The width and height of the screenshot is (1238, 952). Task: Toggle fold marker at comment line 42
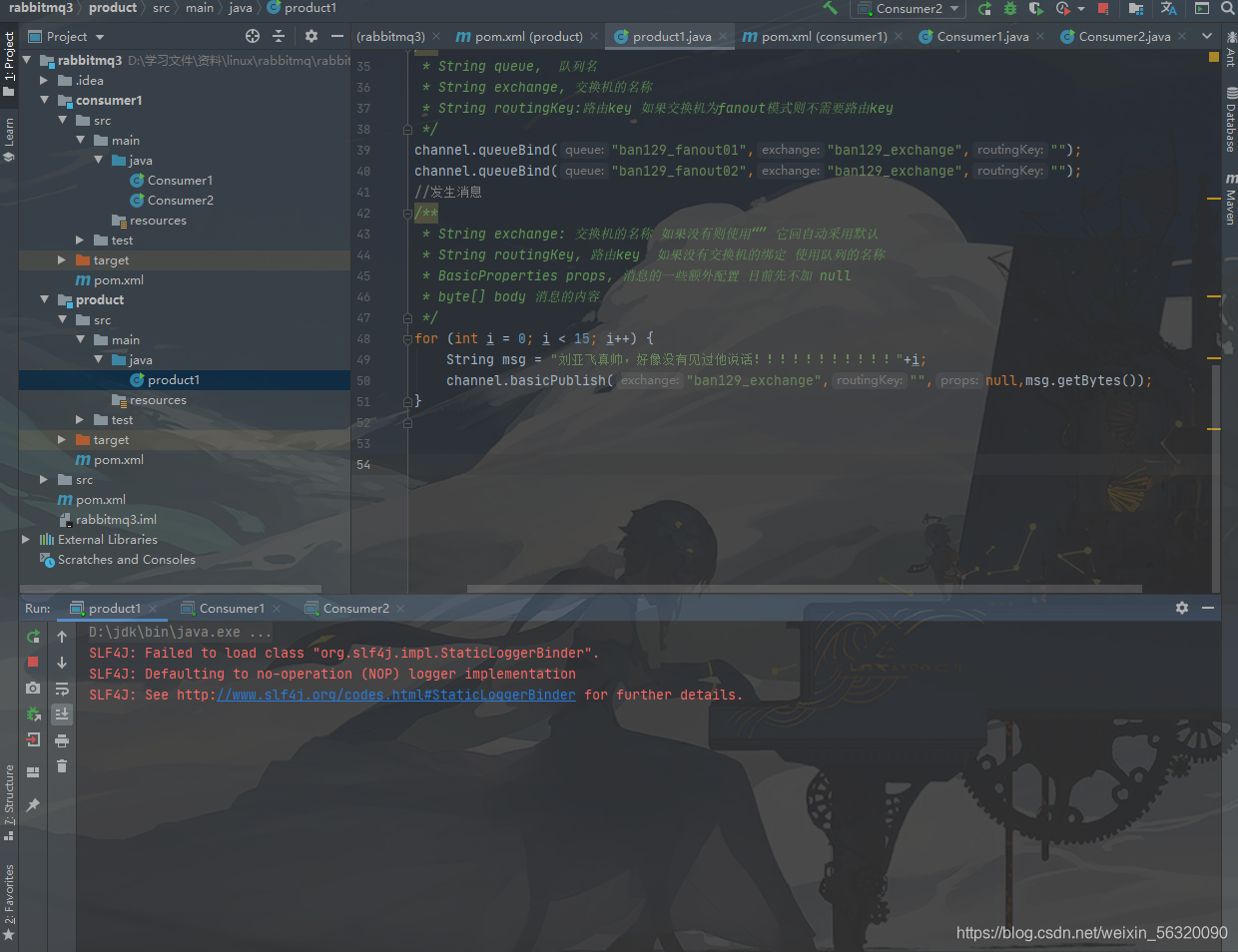click(407, 213)
